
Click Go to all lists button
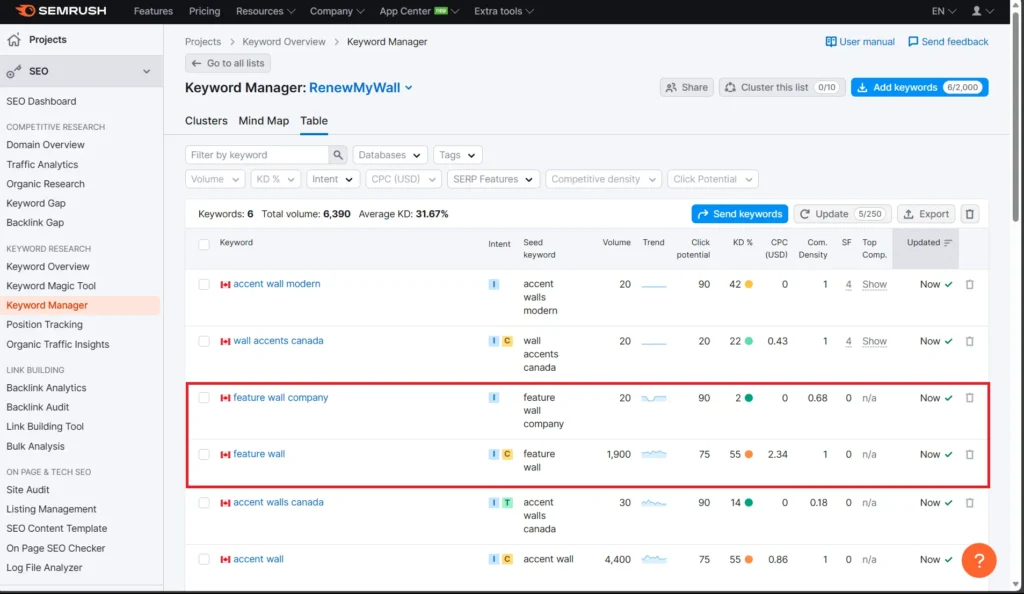(x=228, y=63)
